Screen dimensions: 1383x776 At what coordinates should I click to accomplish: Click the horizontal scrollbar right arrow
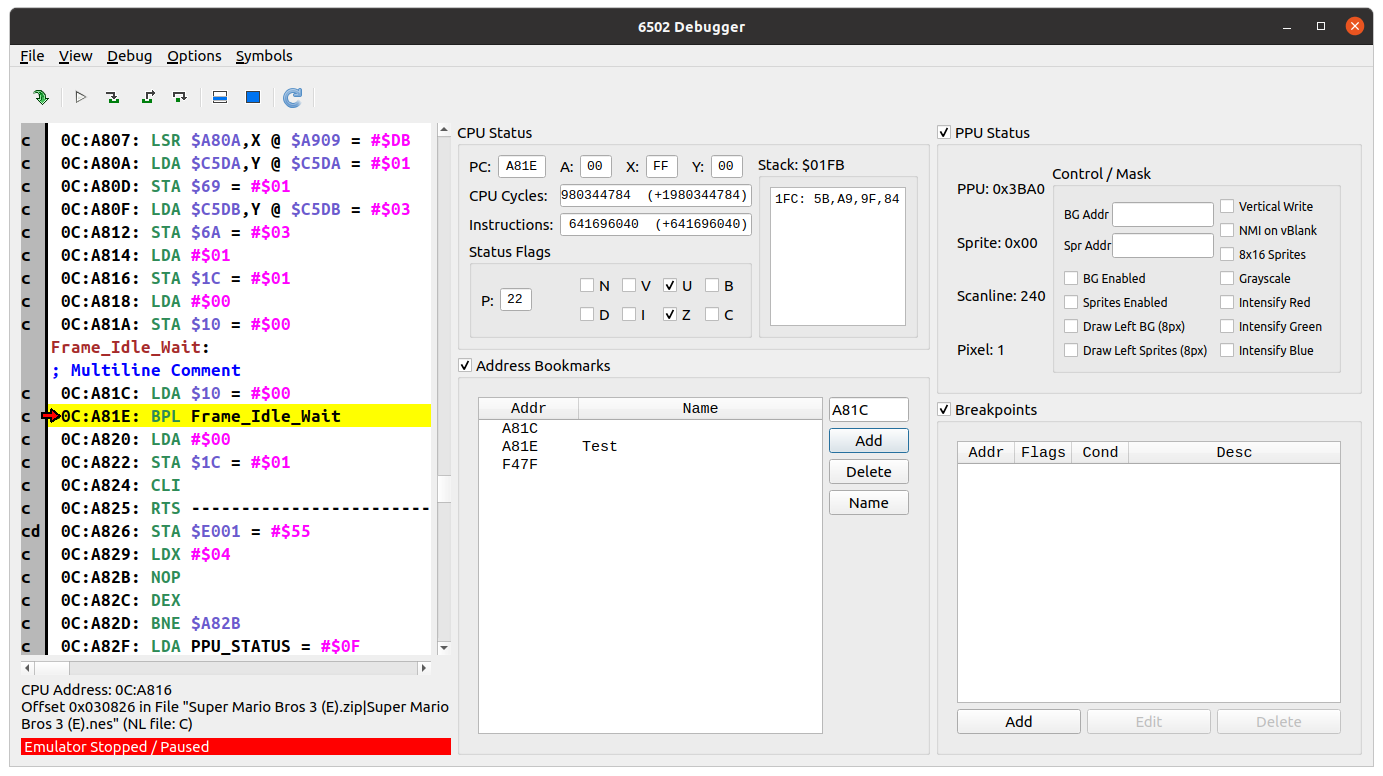[424, 667]
